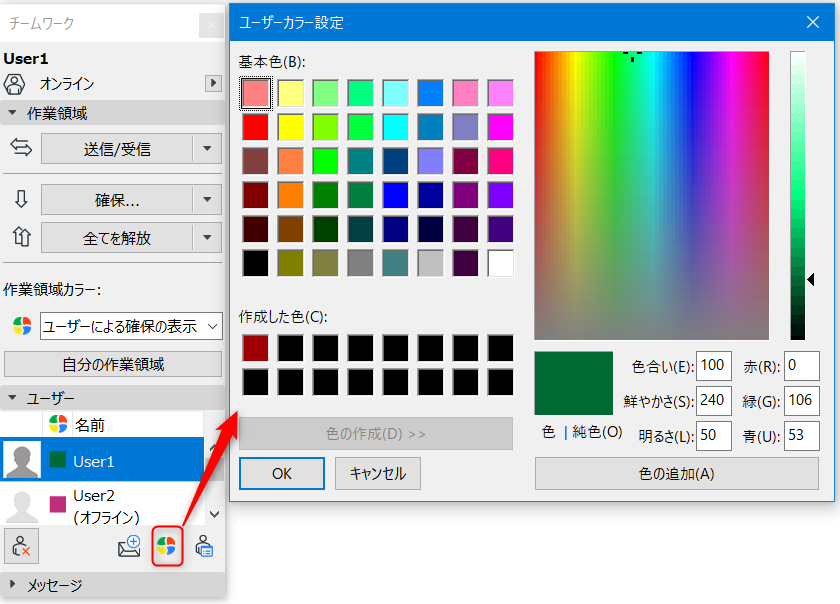Click the 確保... button
This screenshot has width=840, height=604.
(117, 199)
